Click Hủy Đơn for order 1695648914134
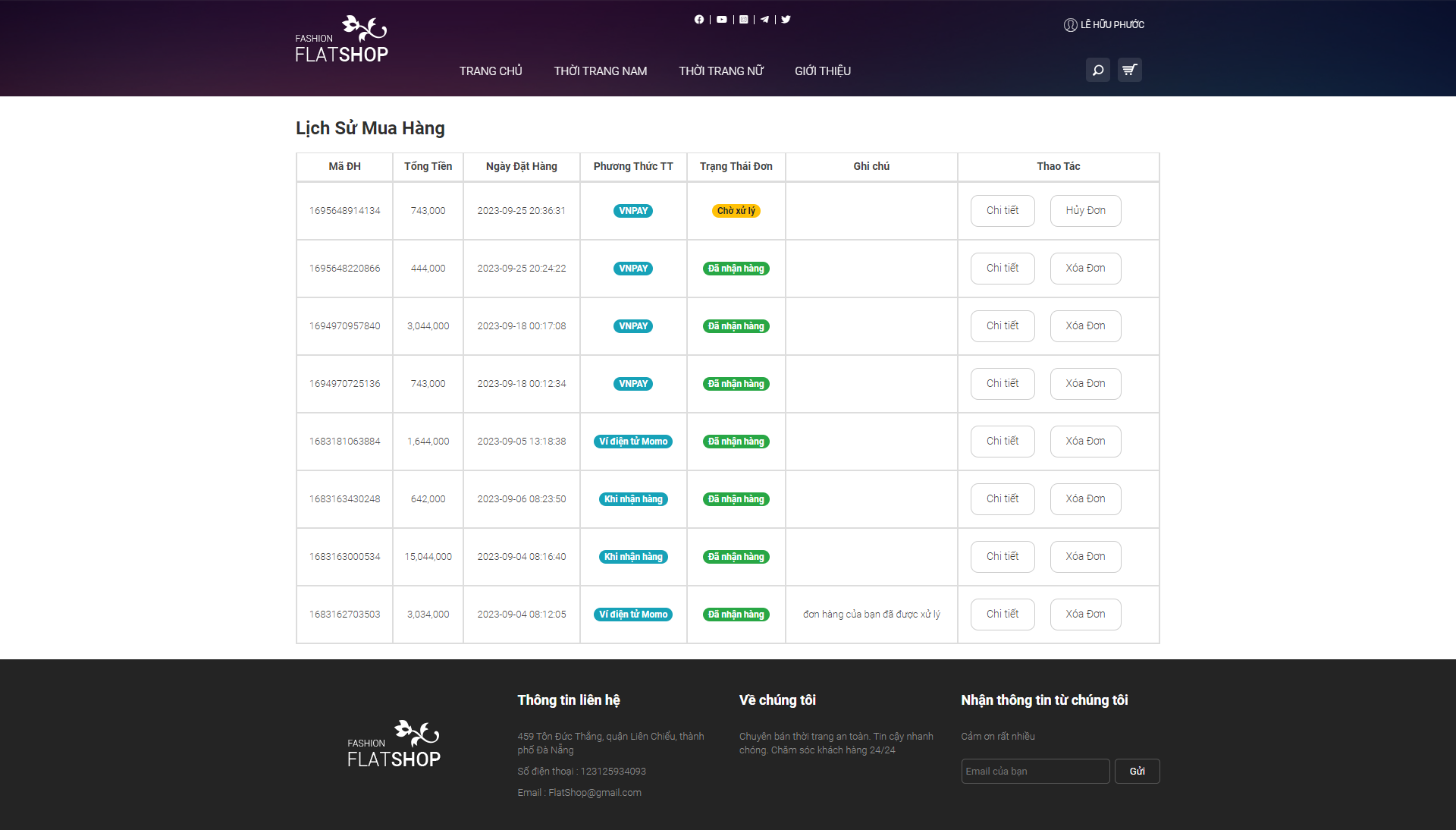 [1085, 211]
